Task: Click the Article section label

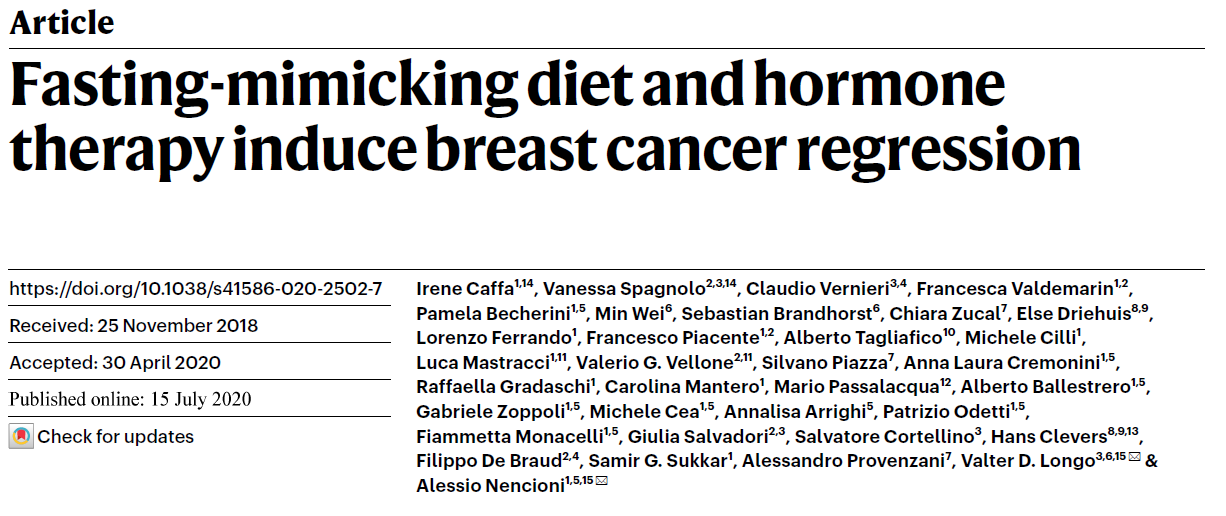Action: (62, 22)
